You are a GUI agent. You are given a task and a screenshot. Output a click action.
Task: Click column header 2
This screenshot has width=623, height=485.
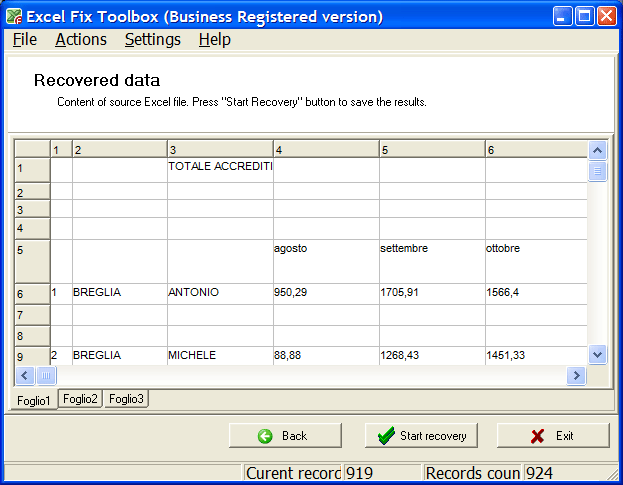click(120, 149)
